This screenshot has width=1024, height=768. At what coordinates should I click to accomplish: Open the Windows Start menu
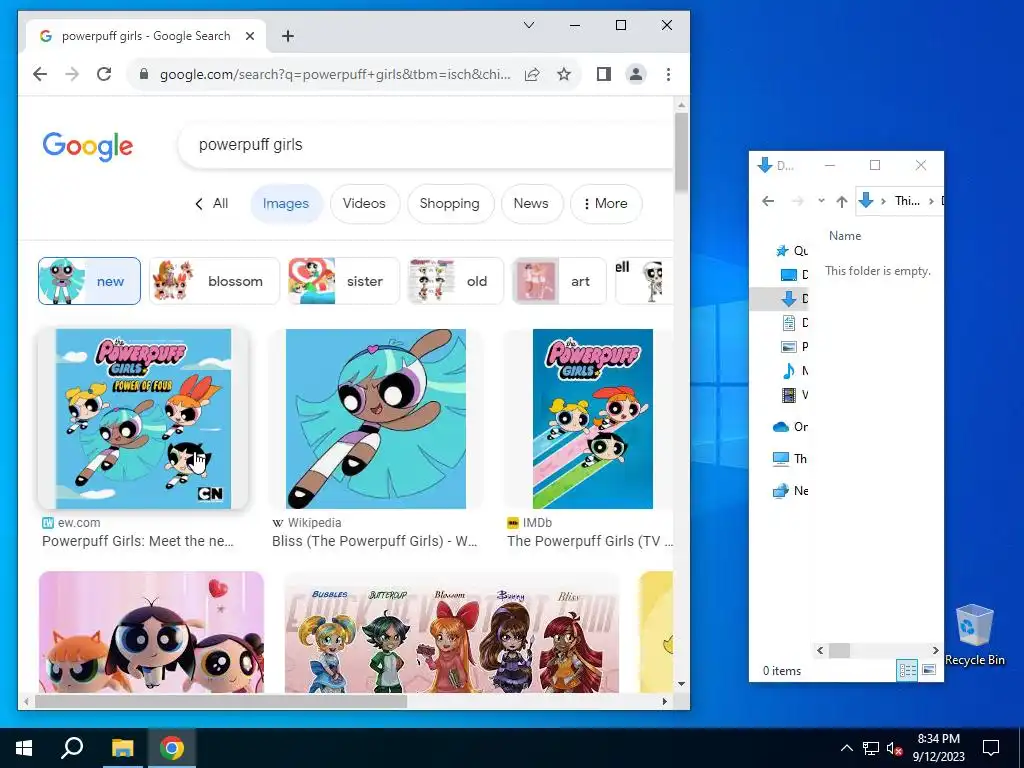point(24,748)
